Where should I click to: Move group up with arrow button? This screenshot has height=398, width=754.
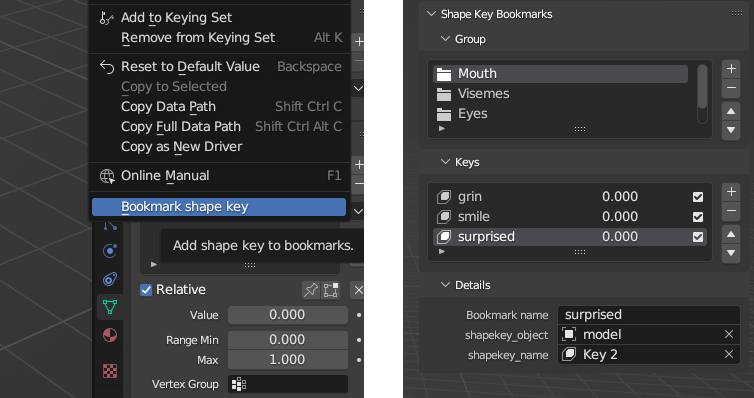click(731, 111)
